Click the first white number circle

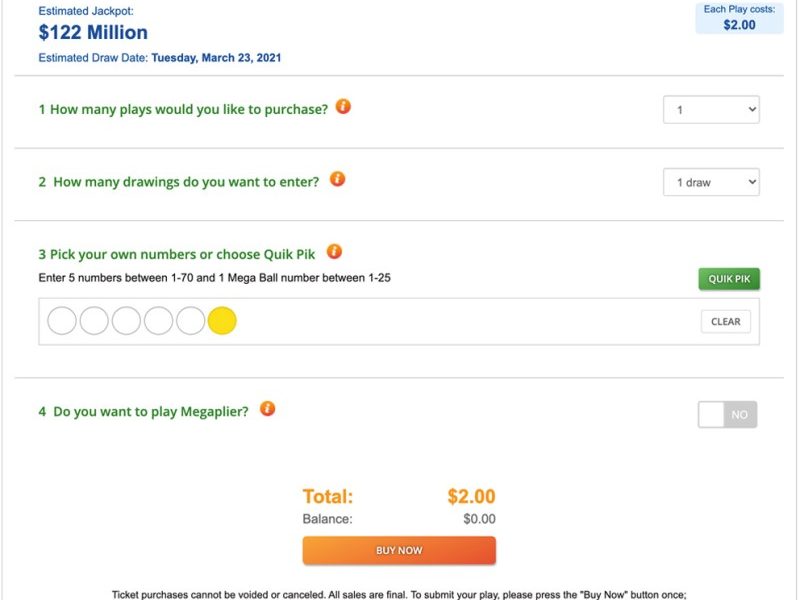click(62, 321)
